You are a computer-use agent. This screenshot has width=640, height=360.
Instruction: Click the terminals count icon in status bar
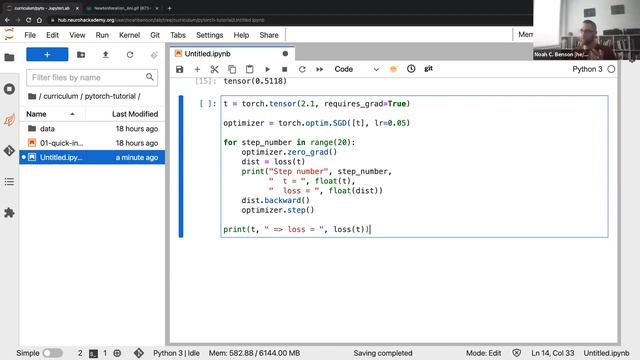[93, 353]
